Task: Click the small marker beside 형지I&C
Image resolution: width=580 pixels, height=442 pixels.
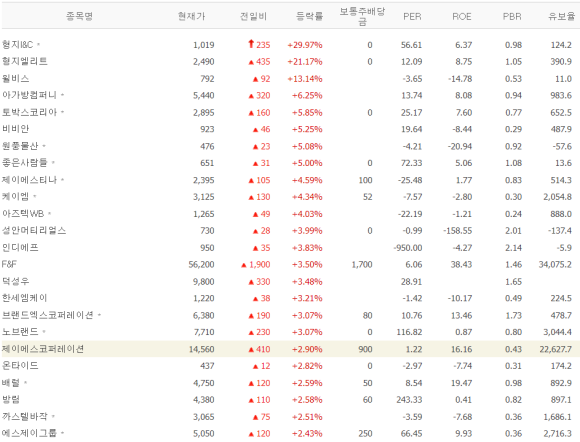Action: pyautogui.click(x=38, y=45)
